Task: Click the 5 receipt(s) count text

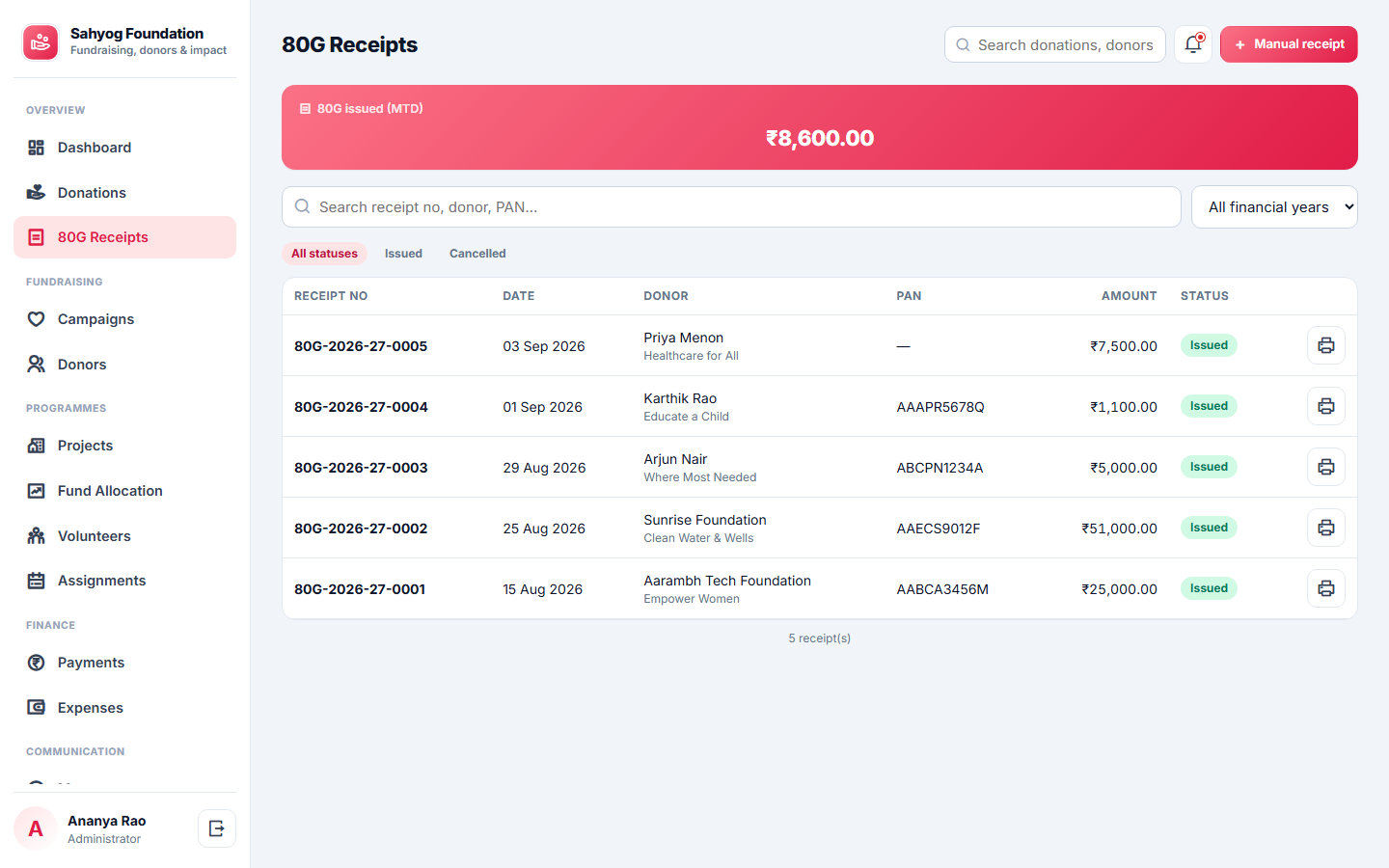Action: click(x=820, y=638)
